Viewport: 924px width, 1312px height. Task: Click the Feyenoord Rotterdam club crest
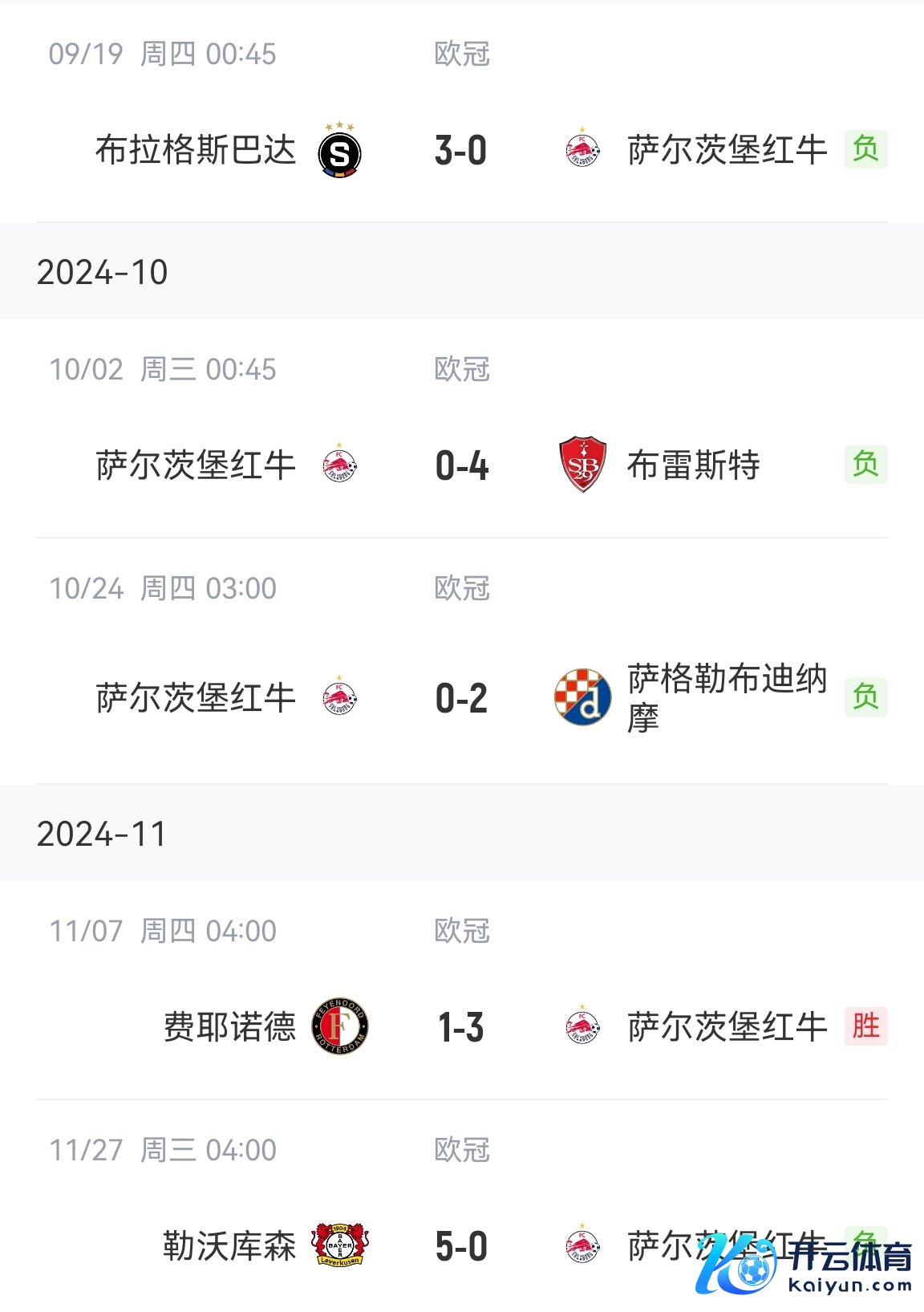[x=339, y=1026]
